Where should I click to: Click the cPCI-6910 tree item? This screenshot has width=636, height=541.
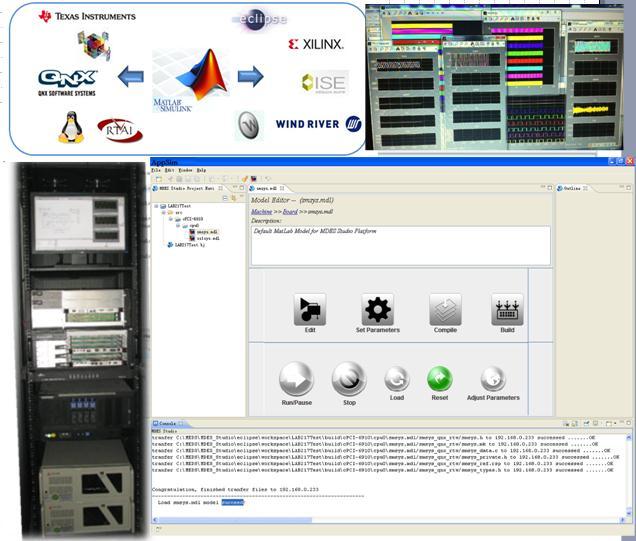(x=189, y=219)
